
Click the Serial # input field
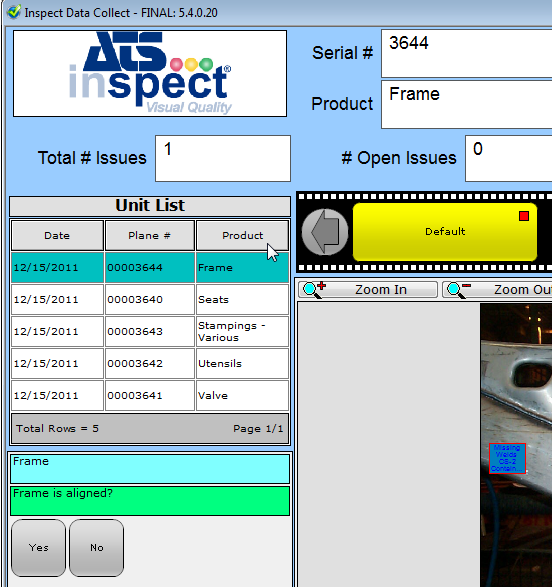pos(466,54)
